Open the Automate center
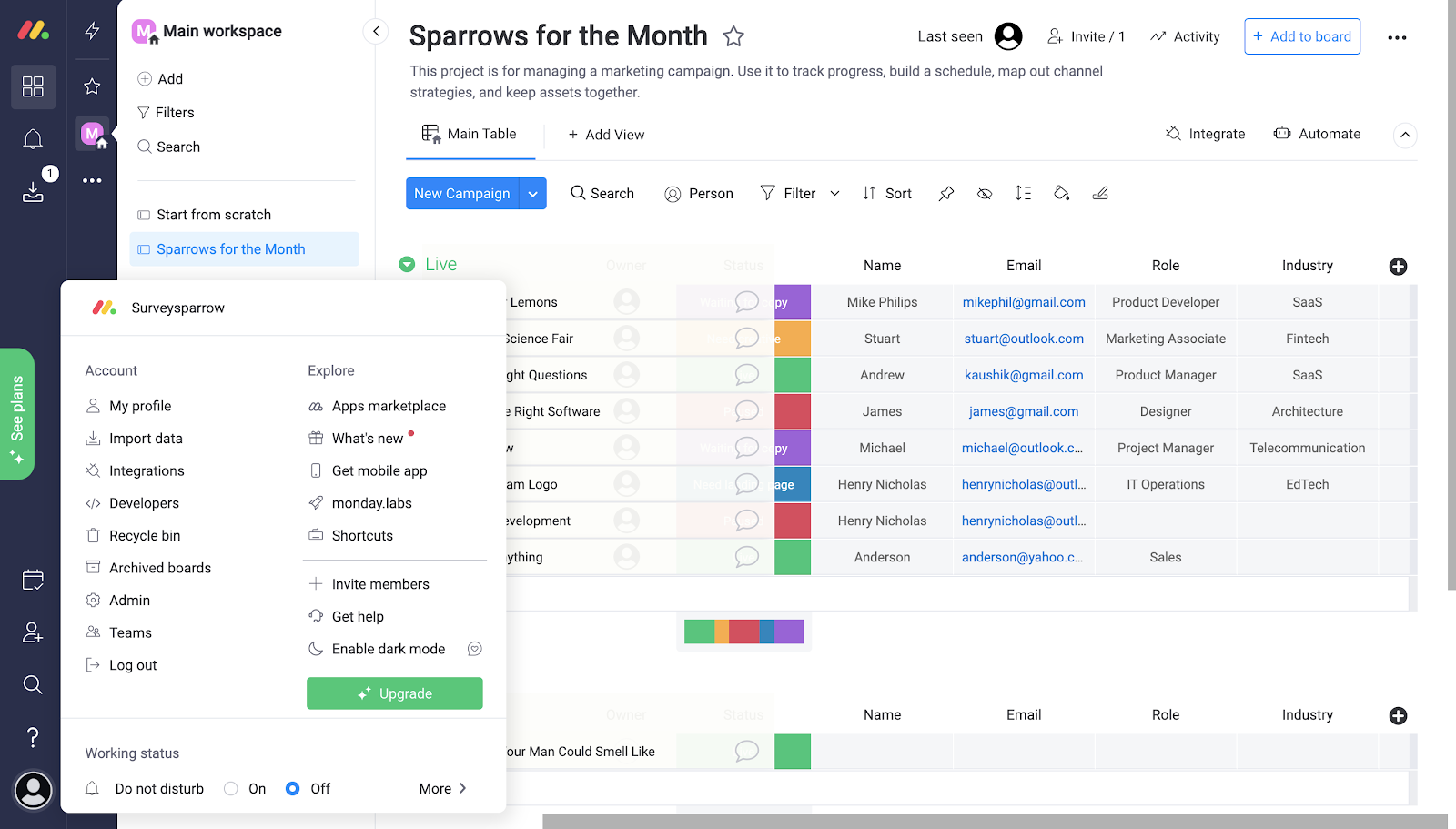This screenshot has height=829, width=1456. 1317,134
